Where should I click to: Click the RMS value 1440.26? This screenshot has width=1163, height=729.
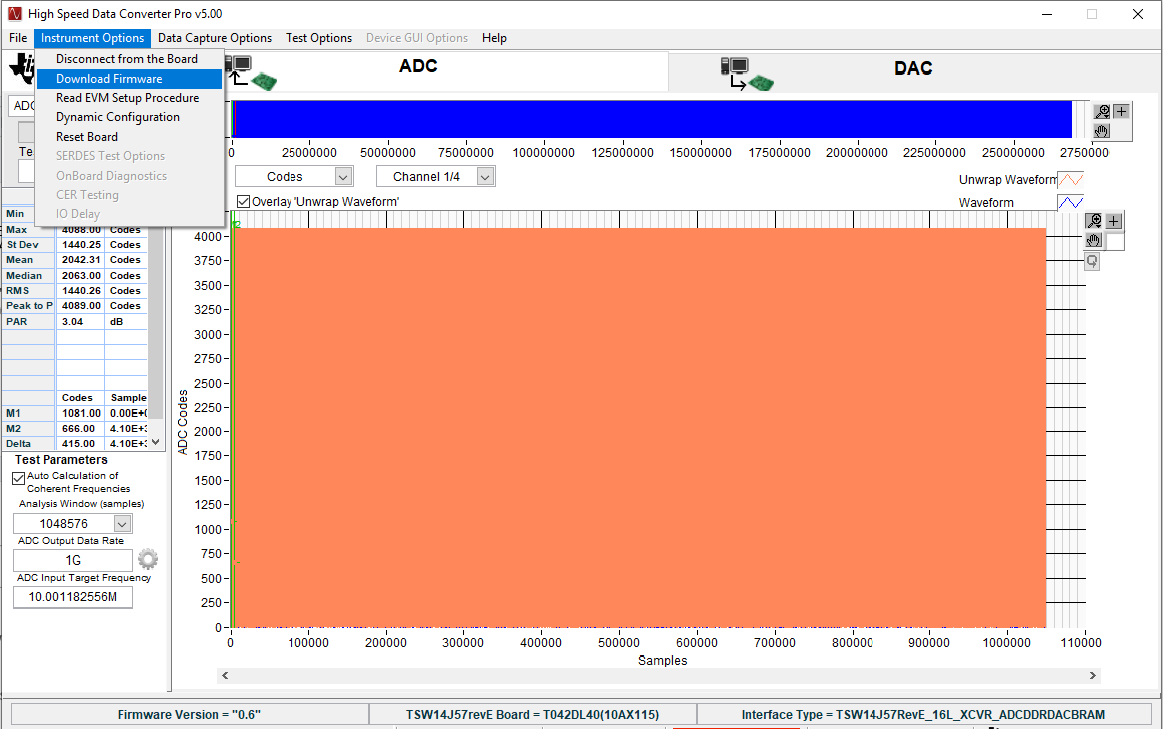click(80, 291)
